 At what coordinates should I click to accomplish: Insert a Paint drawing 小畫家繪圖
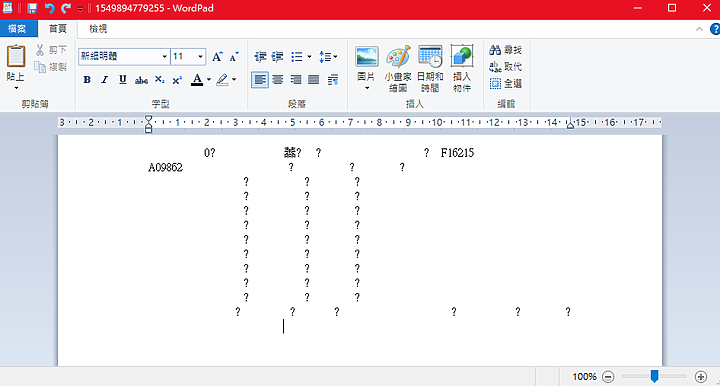click(398, 69)
